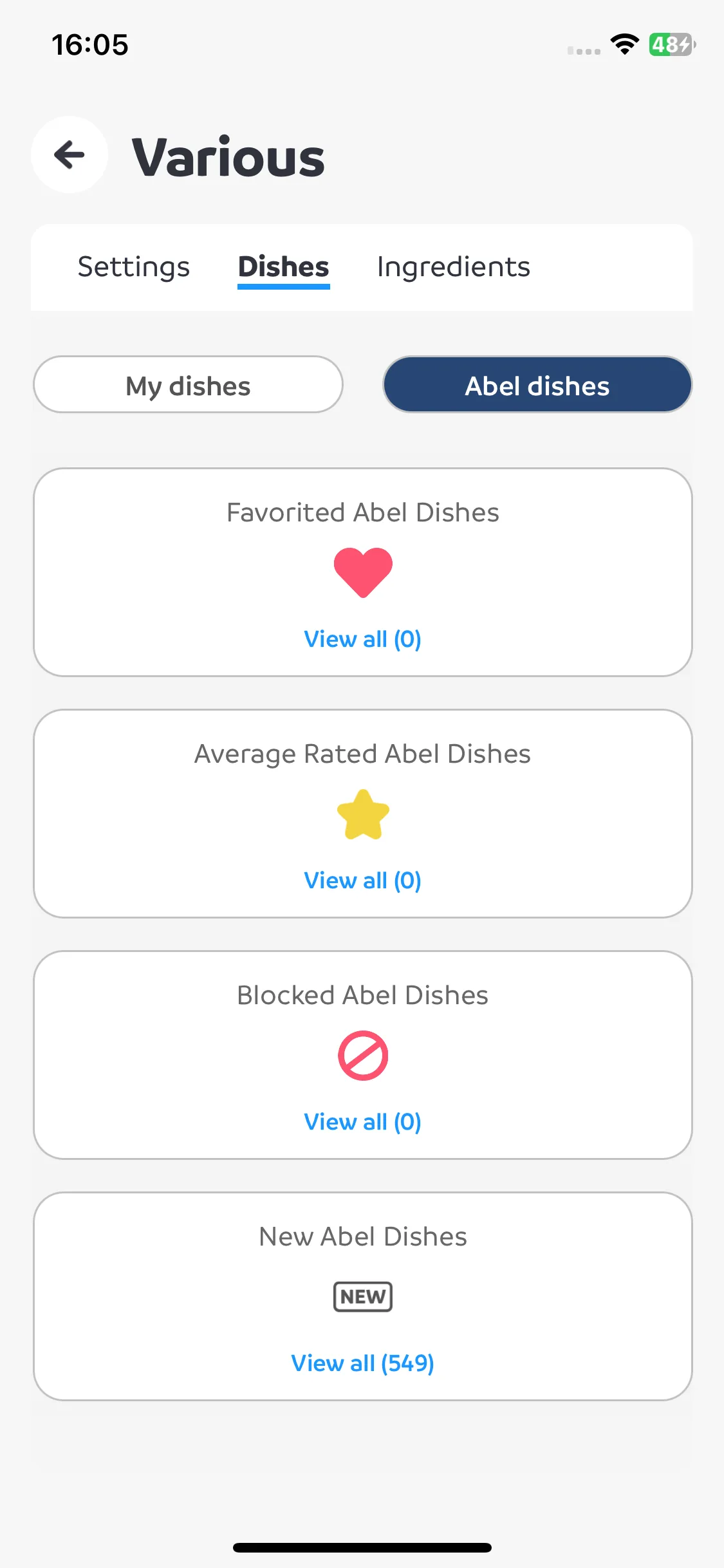The image size is (724, 1568).
Task: Click the yellow star rating icon
Action: click(x=363, y=814)
